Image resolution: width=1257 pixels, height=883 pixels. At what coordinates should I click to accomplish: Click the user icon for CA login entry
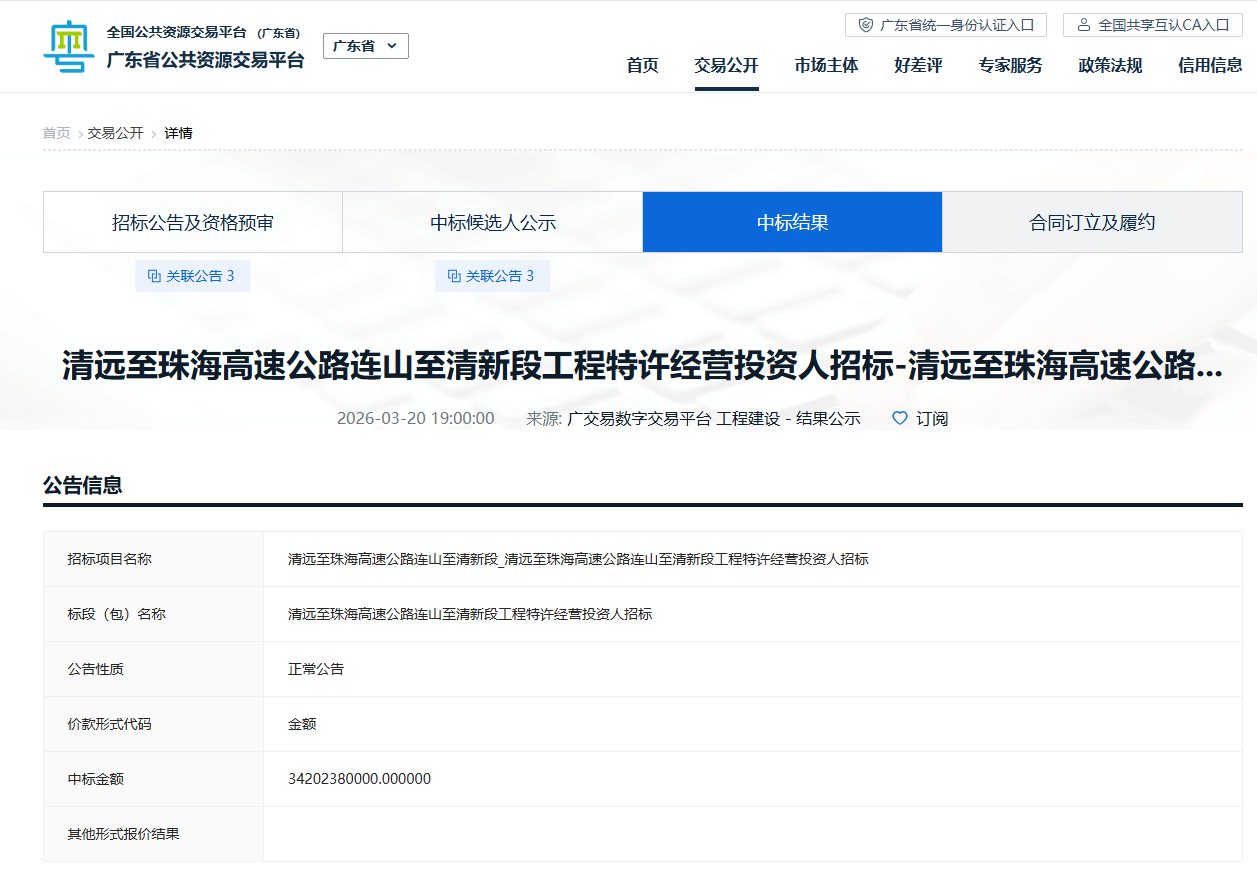coord(1083,25)
